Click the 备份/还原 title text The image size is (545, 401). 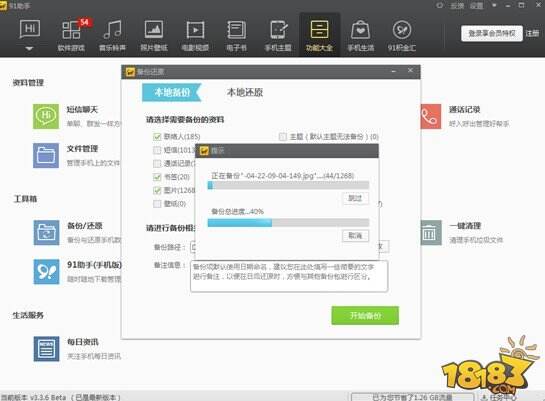click(x=85, y=226)
